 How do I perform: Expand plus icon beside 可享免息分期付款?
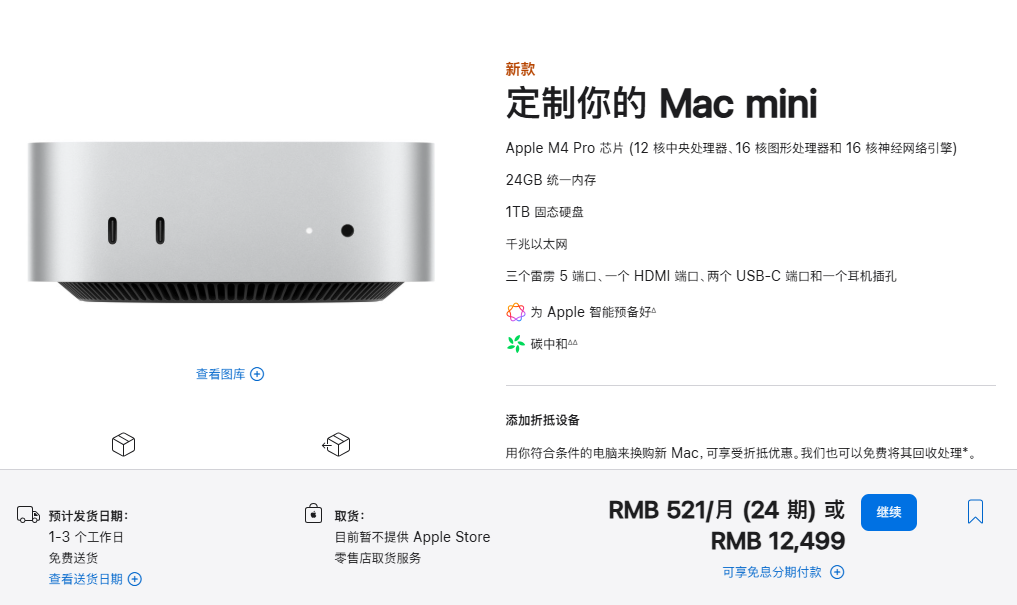point(837,572)
